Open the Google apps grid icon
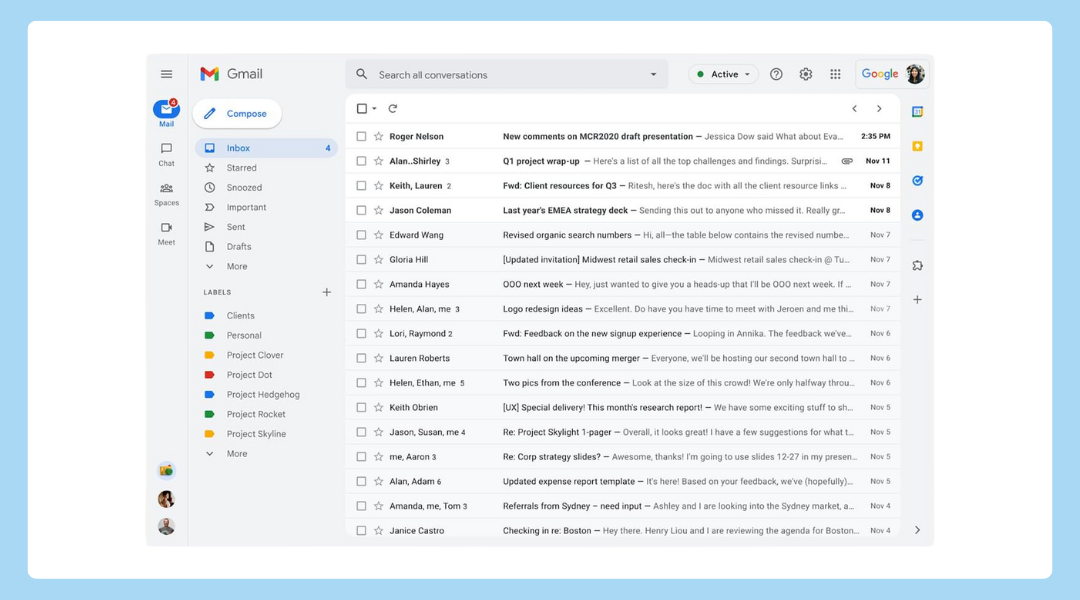This screenshot has width=1080, height=600. tap(835, 74)
